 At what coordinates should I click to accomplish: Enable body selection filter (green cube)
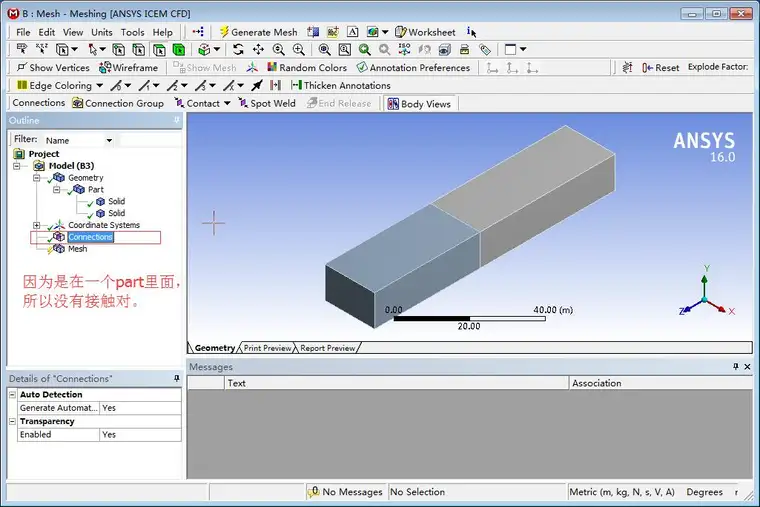(x=179, y=49)
